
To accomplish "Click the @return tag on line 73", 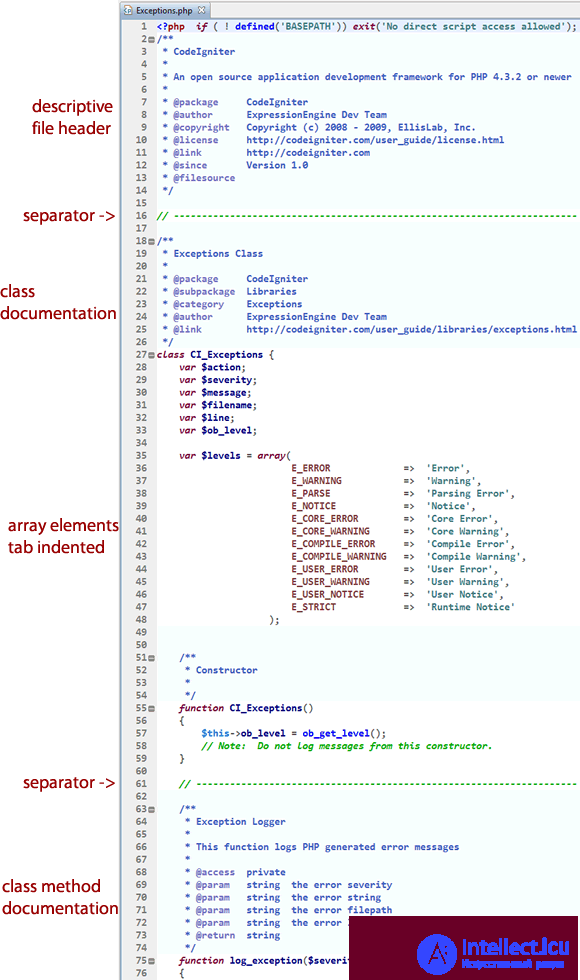I will tap(215, 936).
